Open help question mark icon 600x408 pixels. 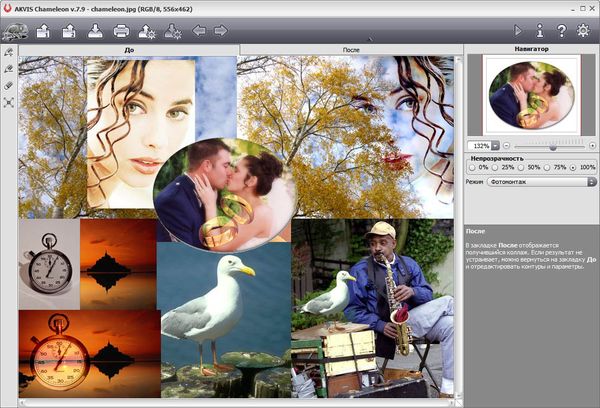point(561,31)
